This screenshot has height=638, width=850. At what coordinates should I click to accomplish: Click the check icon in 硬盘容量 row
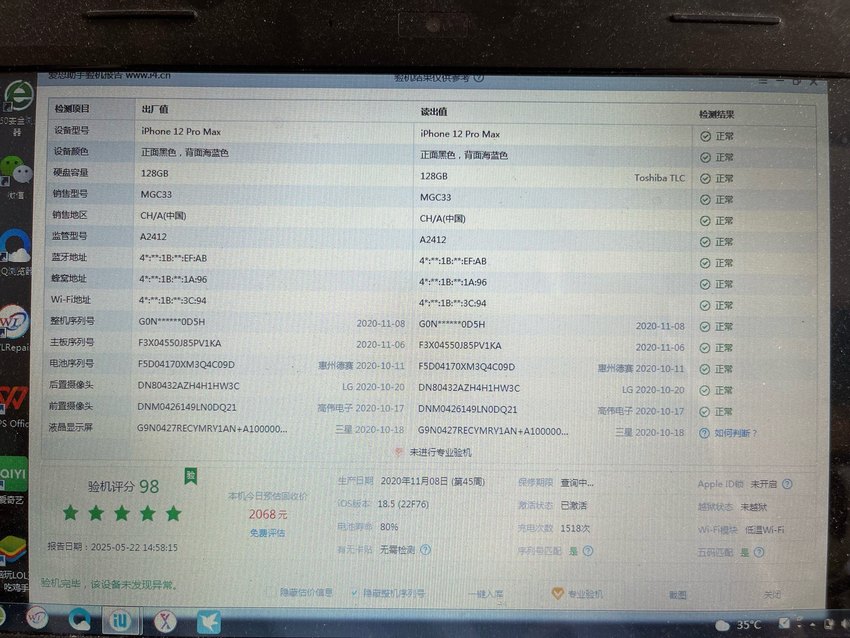point(705,178)
